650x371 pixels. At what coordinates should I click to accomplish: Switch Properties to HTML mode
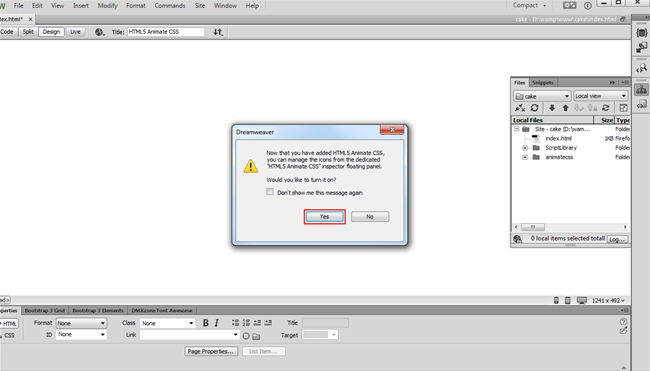(x=9, y=324)
